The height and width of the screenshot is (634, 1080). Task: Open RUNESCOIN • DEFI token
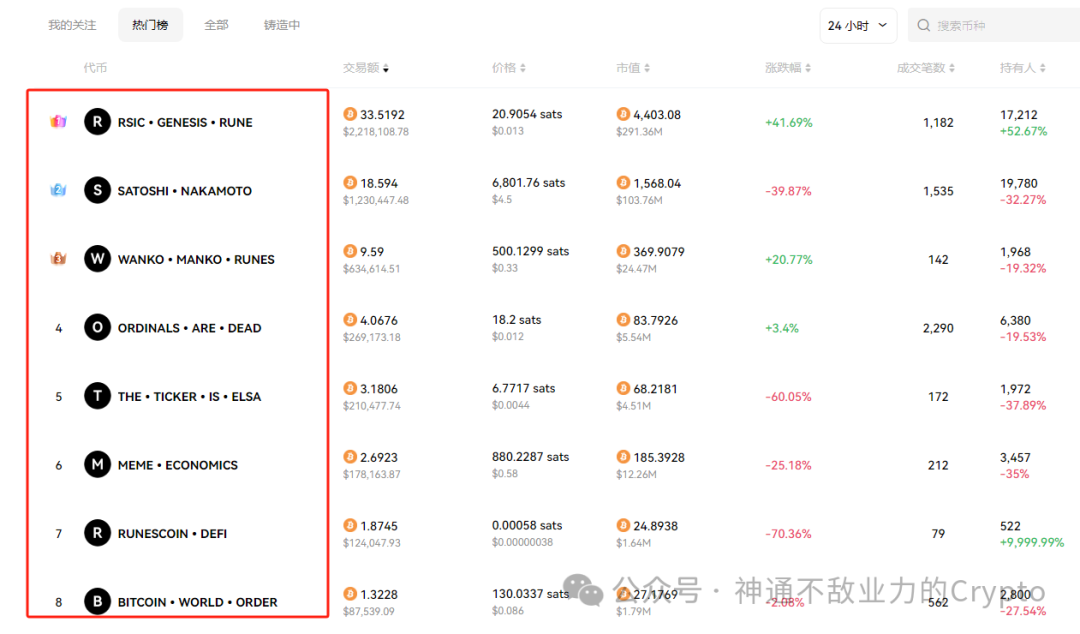(172, 534)
